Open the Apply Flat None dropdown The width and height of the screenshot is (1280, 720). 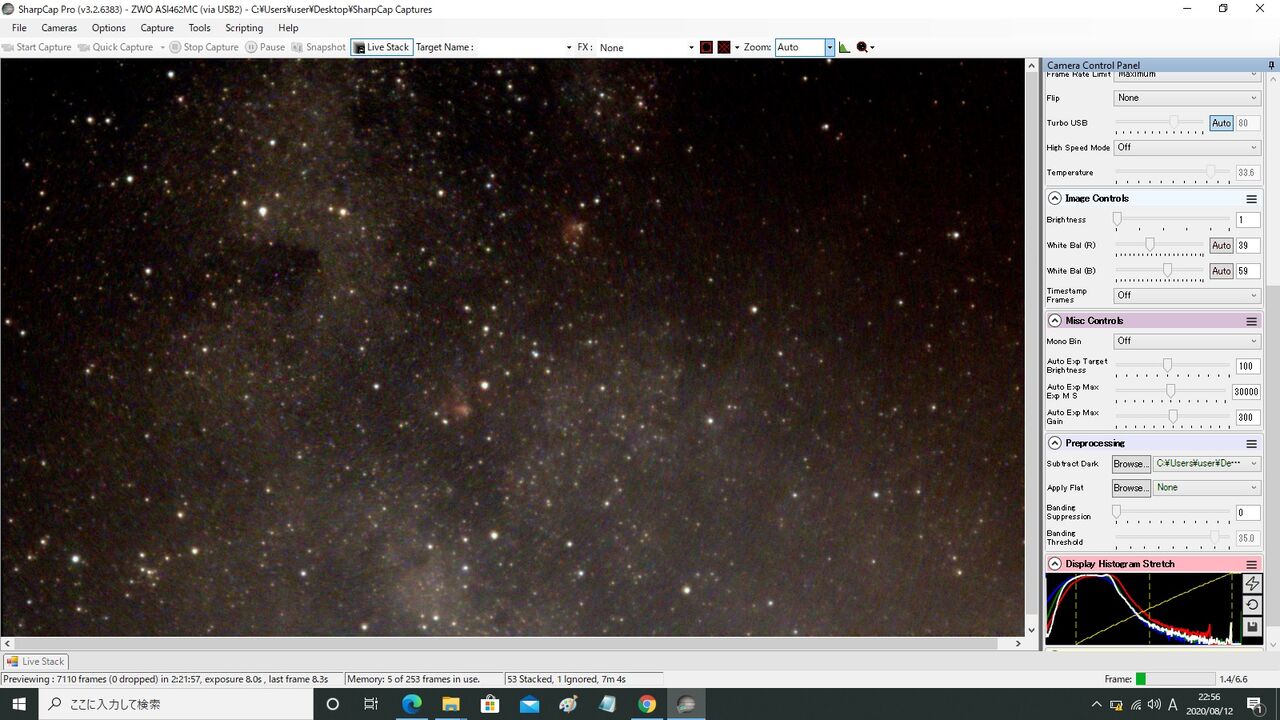coord(1207,488)
